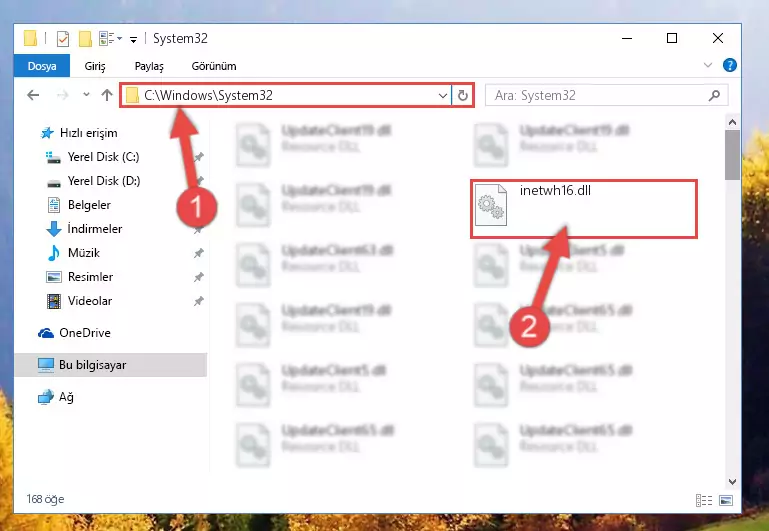Click the vertical scrollbar thumb
This screenshot has height=531, width=769.
click(x=732, y=155)
